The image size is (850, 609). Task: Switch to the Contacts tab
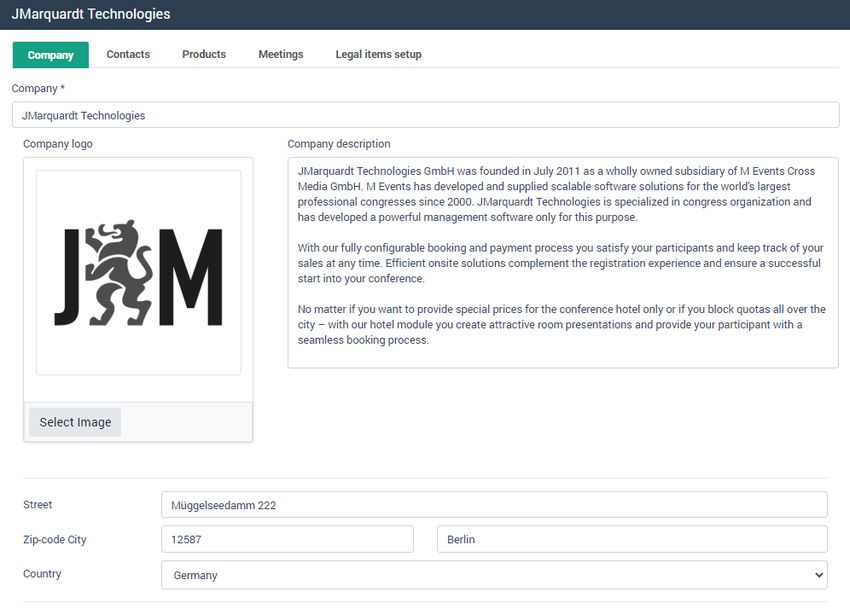coord(128,54)
